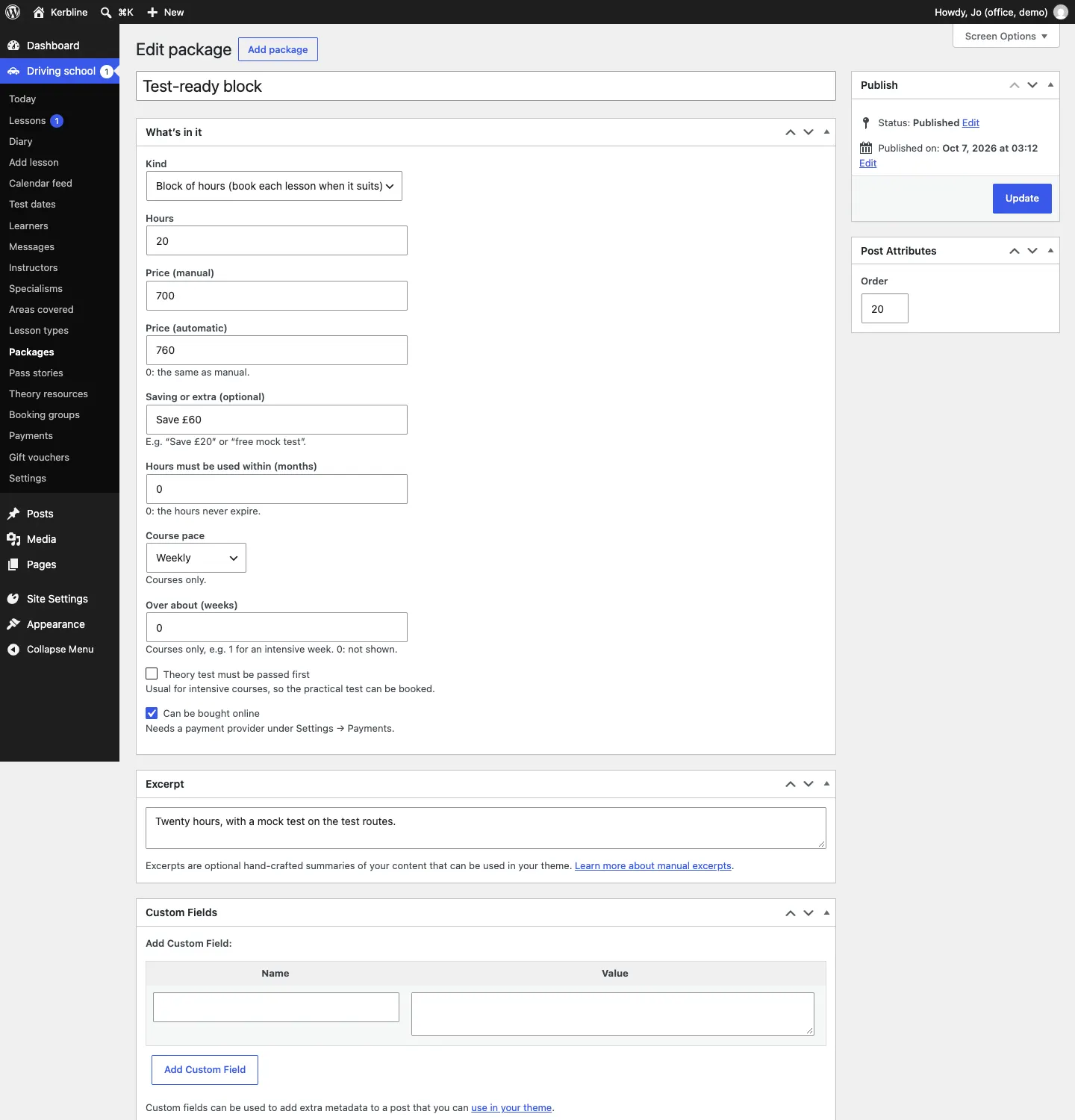Move Excerpt panel up

click(x=791, y=784)
